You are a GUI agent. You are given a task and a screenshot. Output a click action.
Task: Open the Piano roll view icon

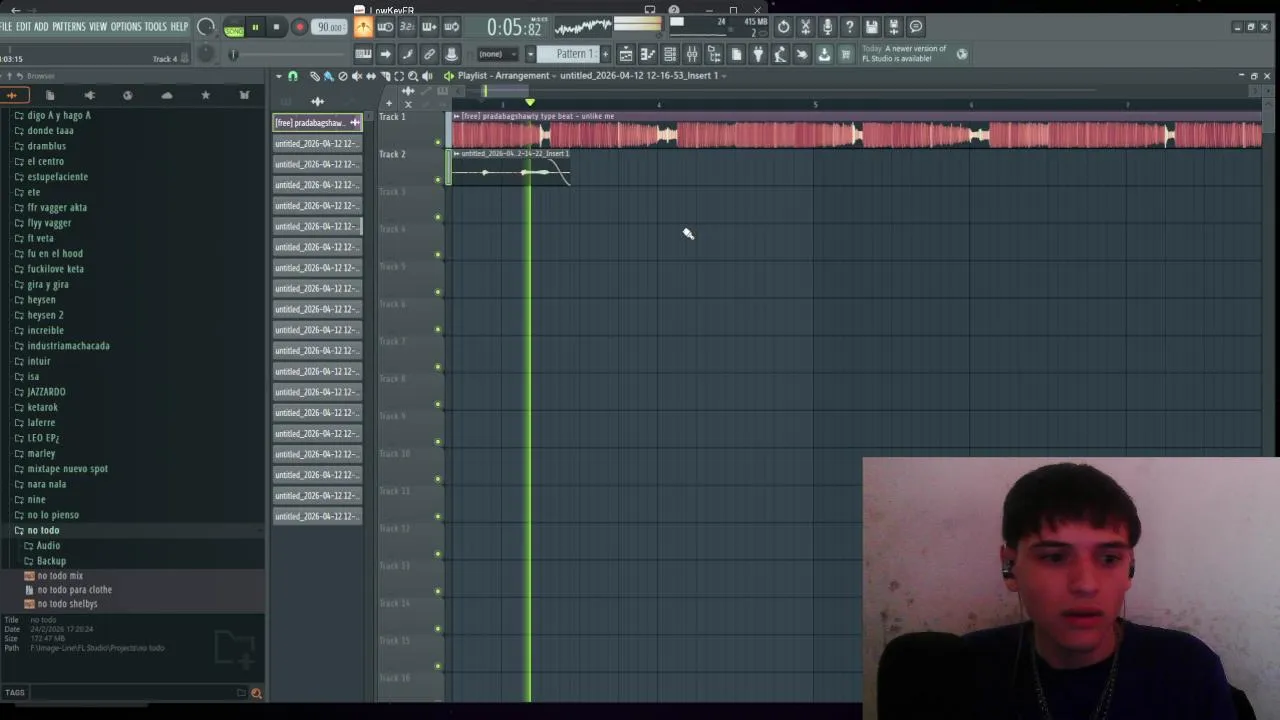648,54
